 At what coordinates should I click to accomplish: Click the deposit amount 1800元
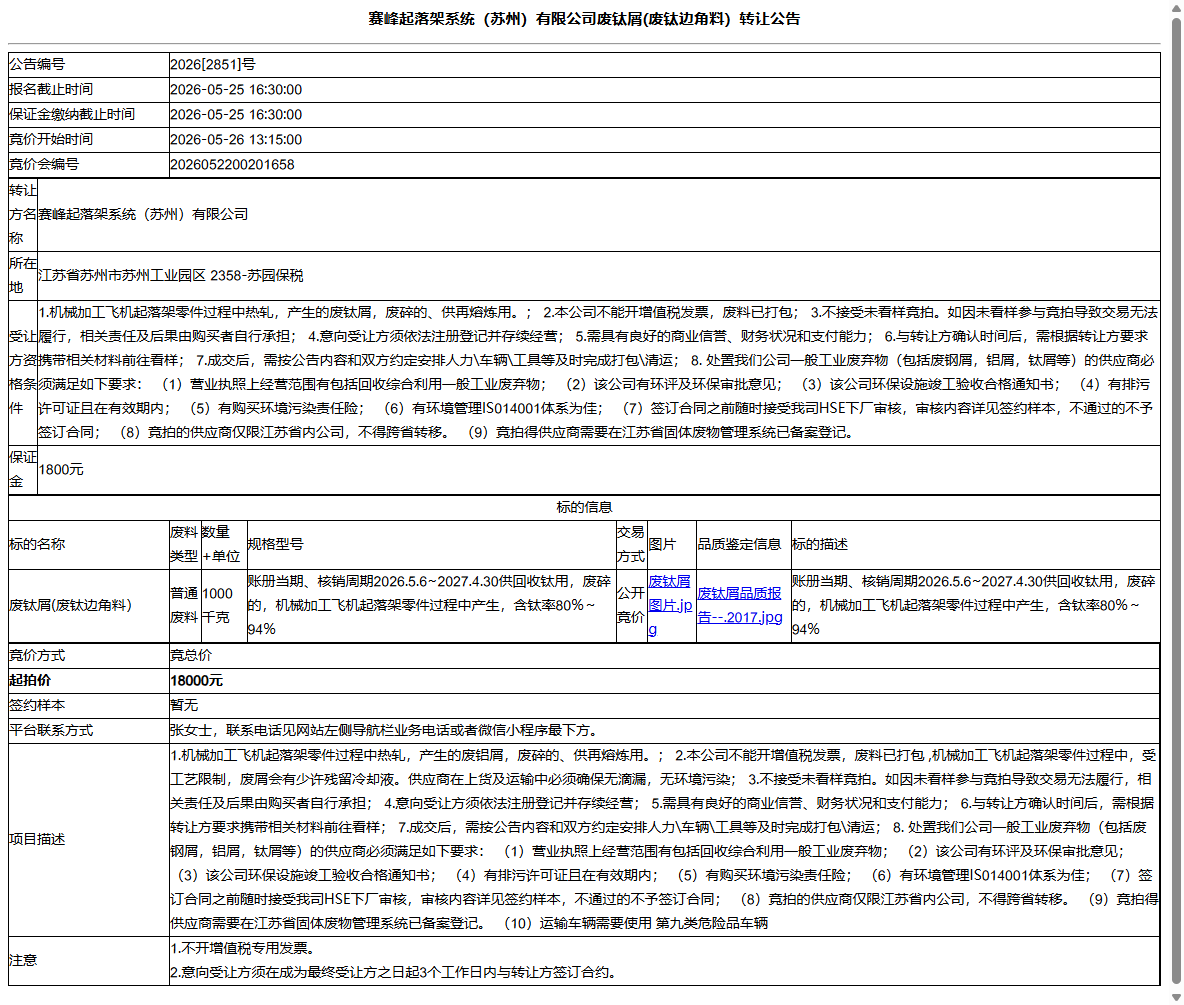tap(61, 470)
